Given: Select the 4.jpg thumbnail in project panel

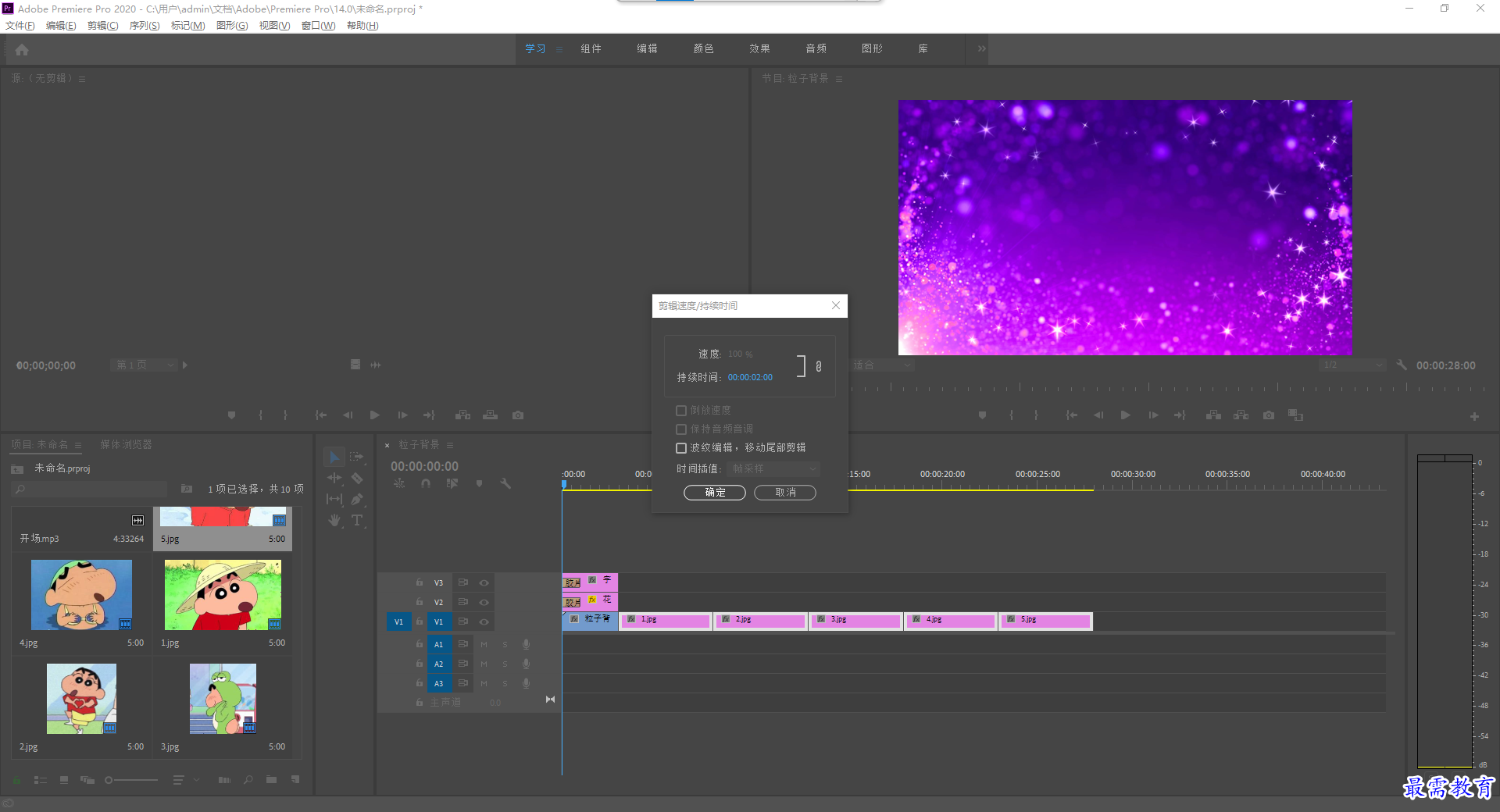Looking at the screenshot, I should (x=81, y=595).
